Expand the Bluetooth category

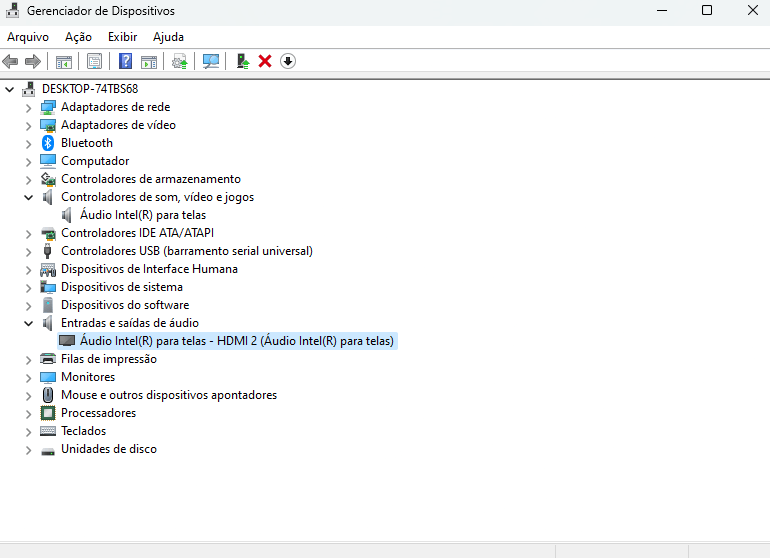pos(28,143)
